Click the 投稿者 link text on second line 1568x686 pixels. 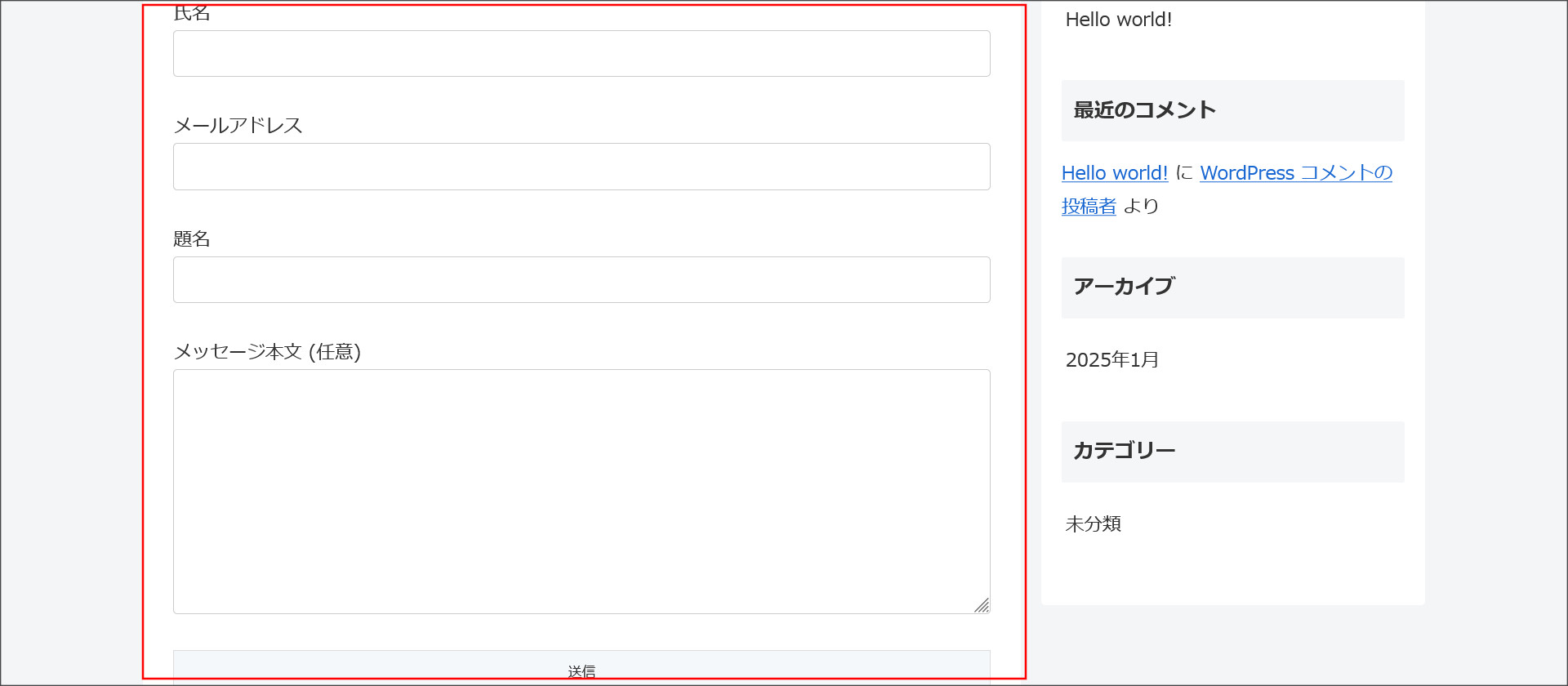tap(1089, 207)
